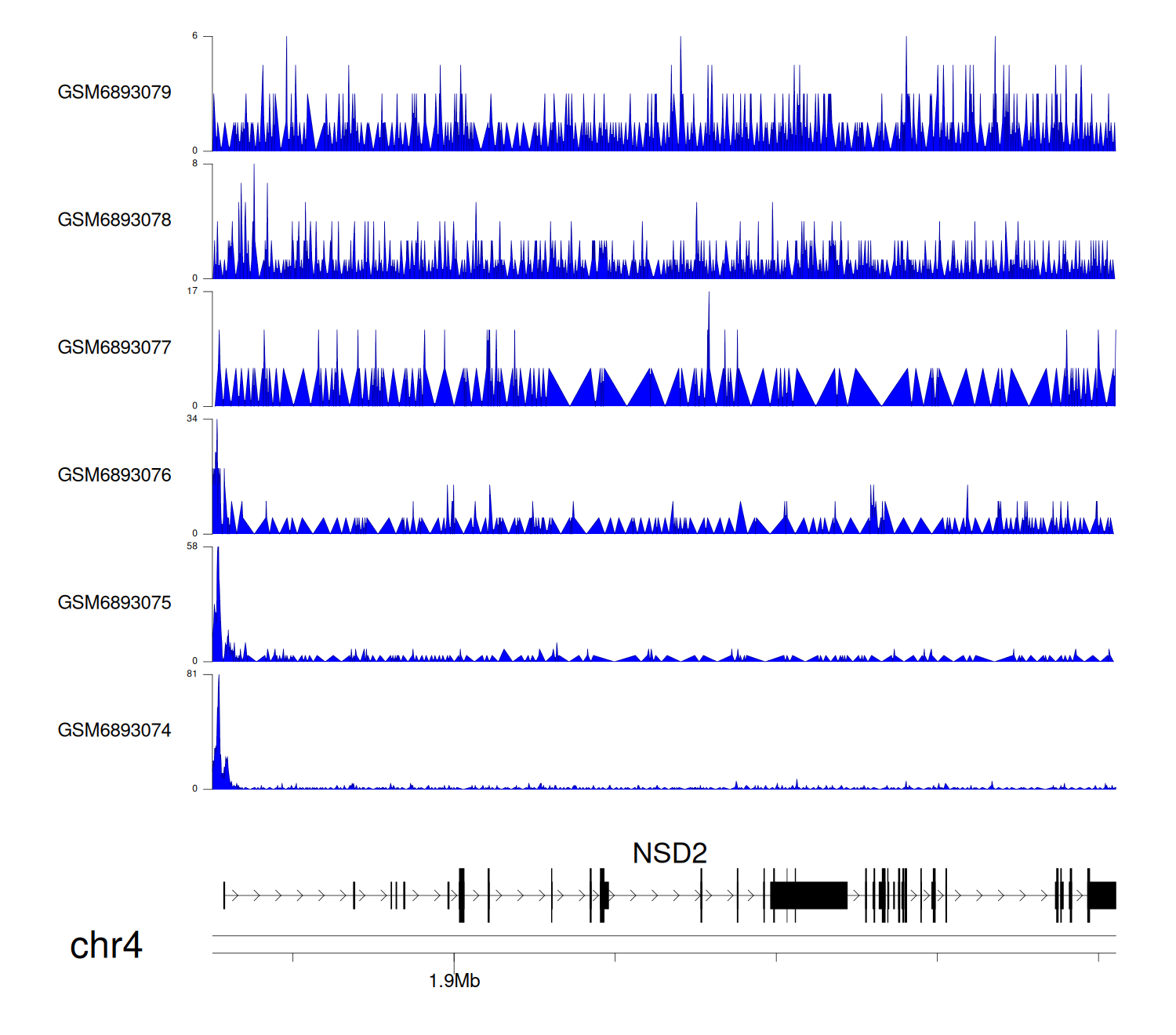Click the GSM6893079 track label
The height and width of the screenshot is (1035, 1176).
coord(114,93)
